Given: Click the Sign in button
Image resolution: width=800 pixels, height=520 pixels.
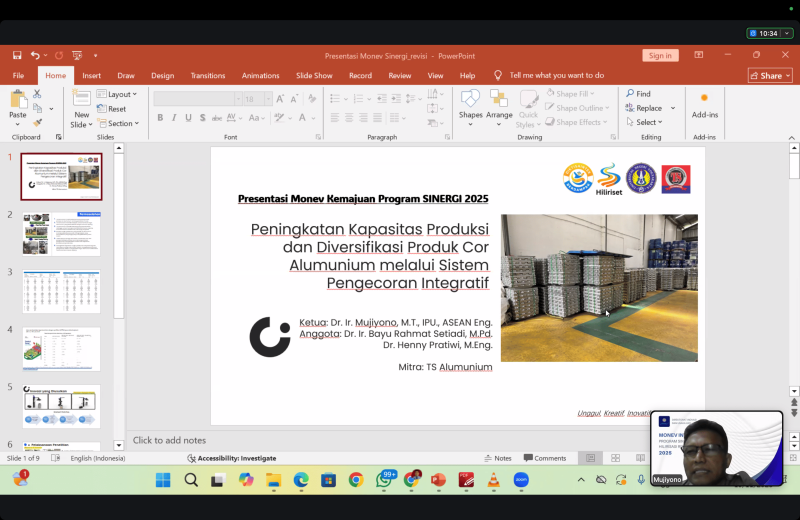Looking at the screenshot, I should [660, 56].
